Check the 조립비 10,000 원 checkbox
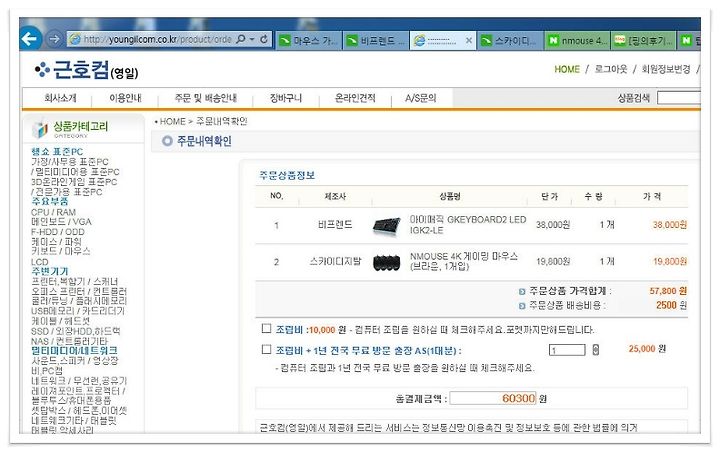Screen dimensions: 720x452 pyautogui.click(x=266, y=329)
